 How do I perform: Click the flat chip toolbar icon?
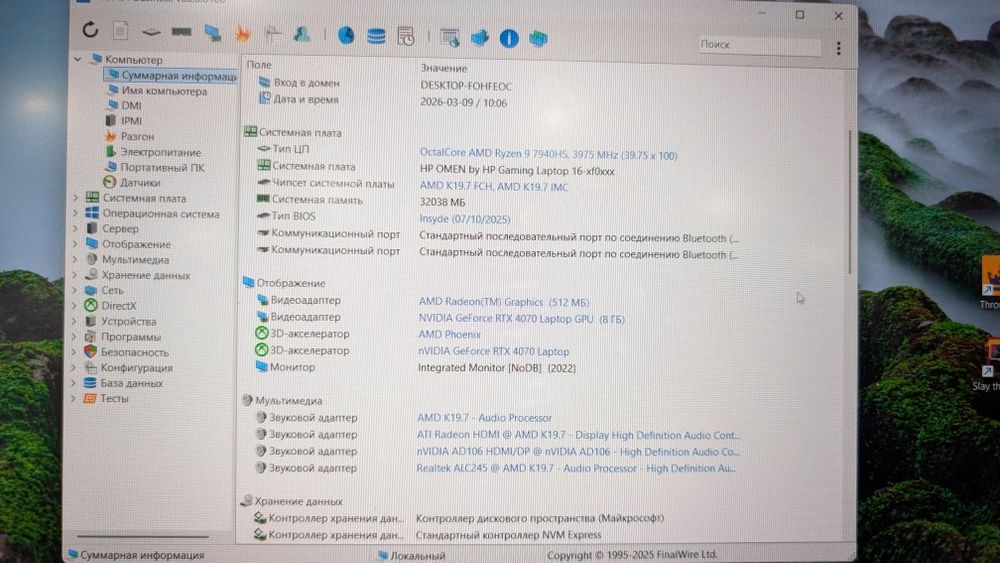(151, 32)
